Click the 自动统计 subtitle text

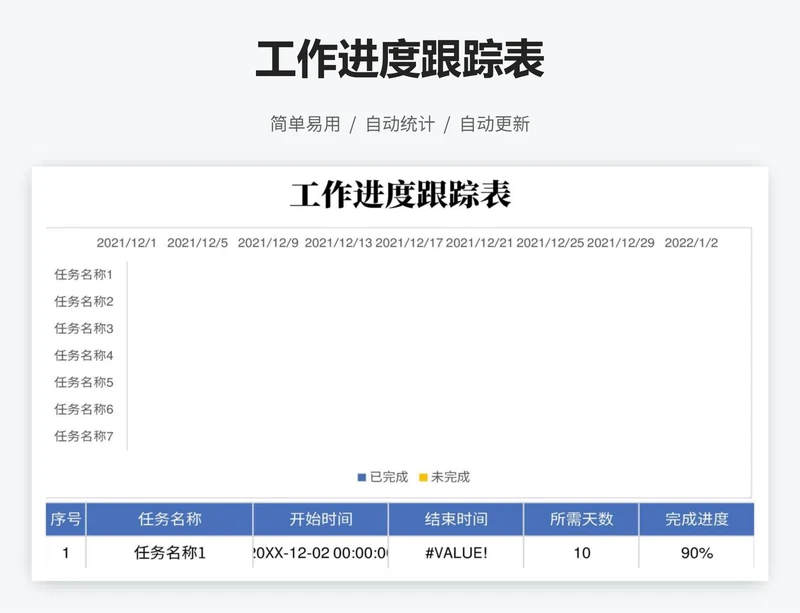399,124
